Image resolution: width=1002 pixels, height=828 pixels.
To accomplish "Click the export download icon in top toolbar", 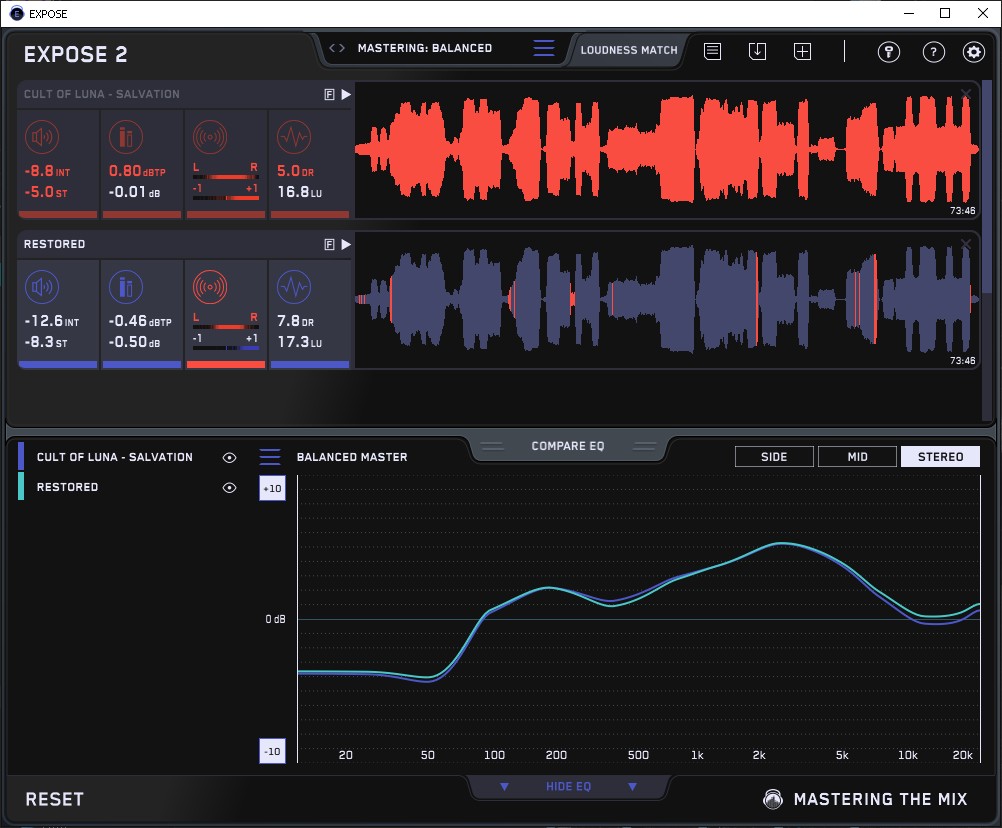I will pos(757,51).
